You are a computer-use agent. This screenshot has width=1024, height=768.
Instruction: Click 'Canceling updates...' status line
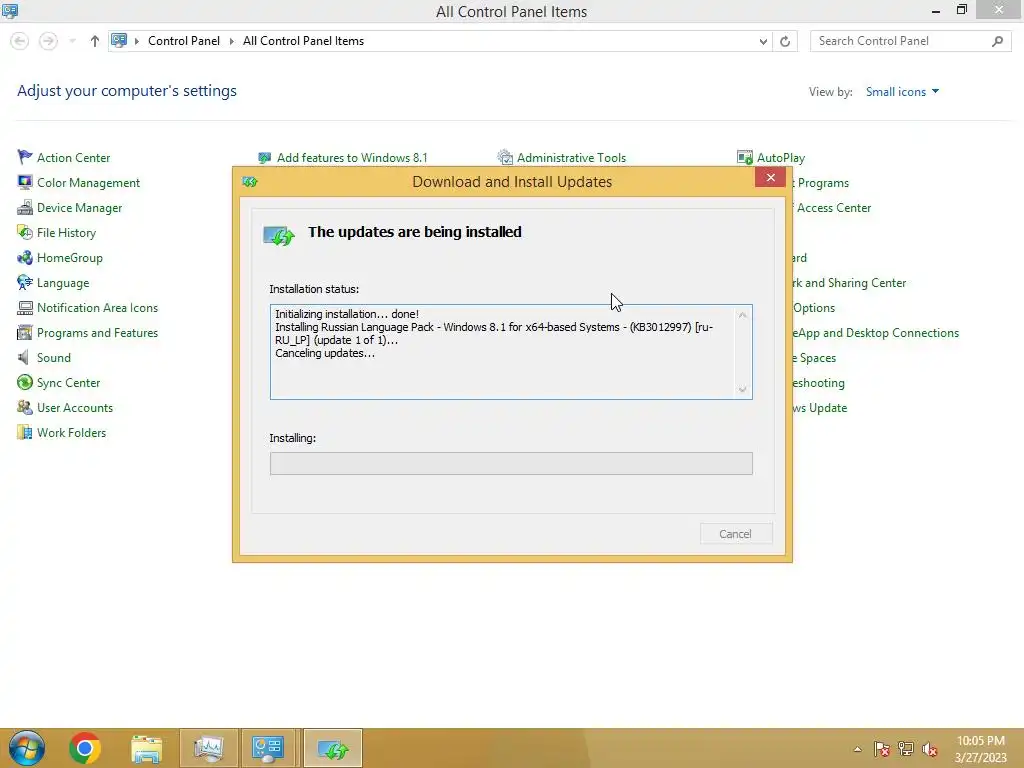[325, 353]
